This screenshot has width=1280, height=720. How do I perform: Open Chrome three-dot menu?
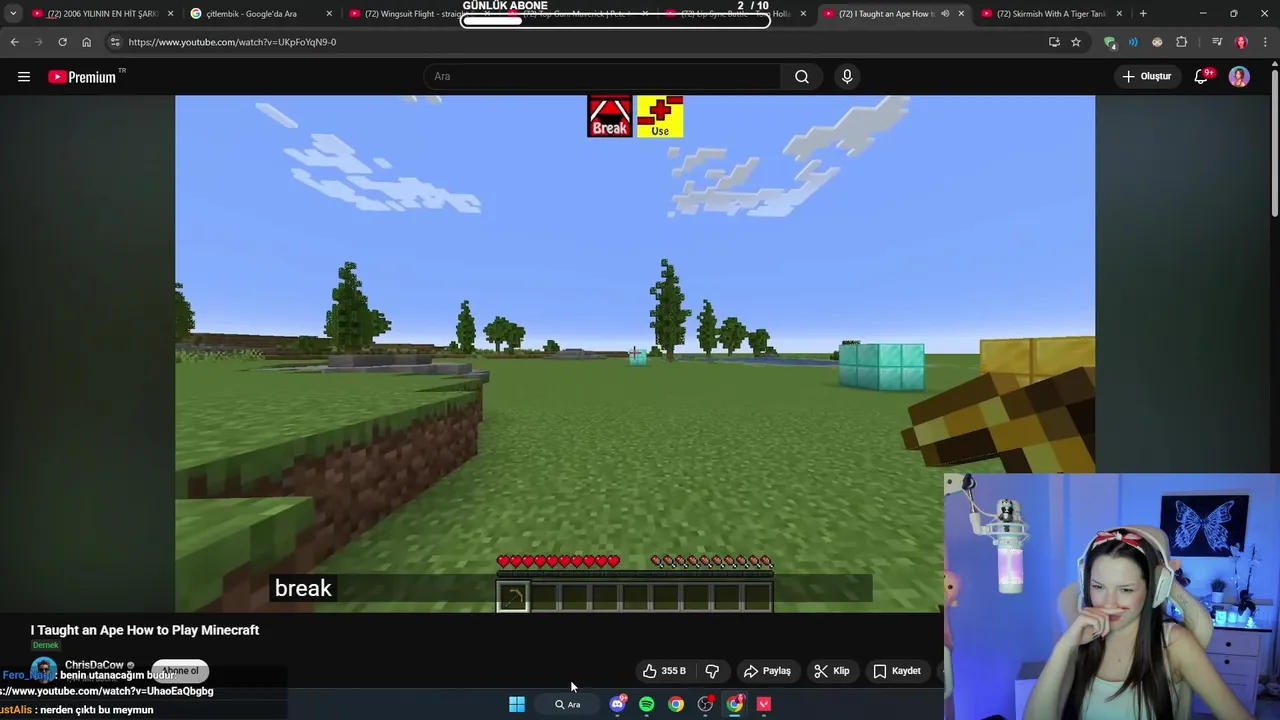(x=1266, y=42)
